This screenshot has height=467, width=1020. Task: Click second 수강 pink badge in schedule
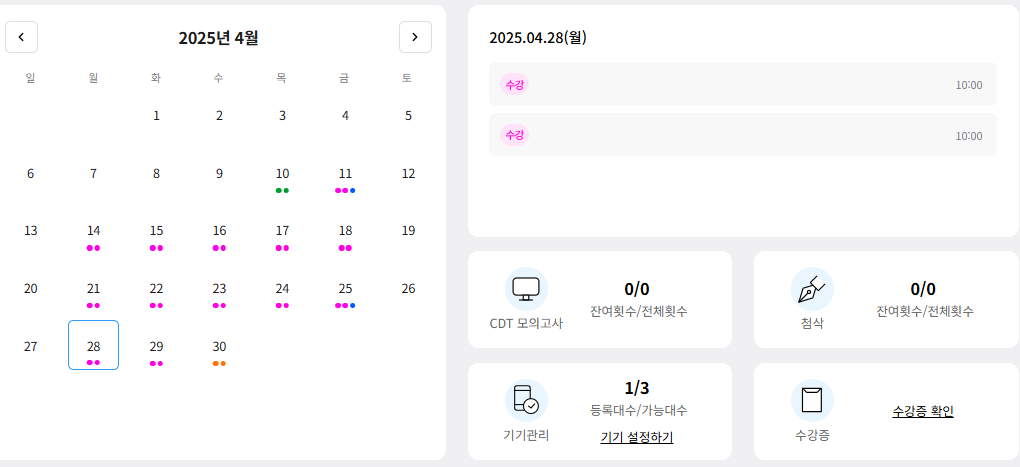click(x=514, y=135)
